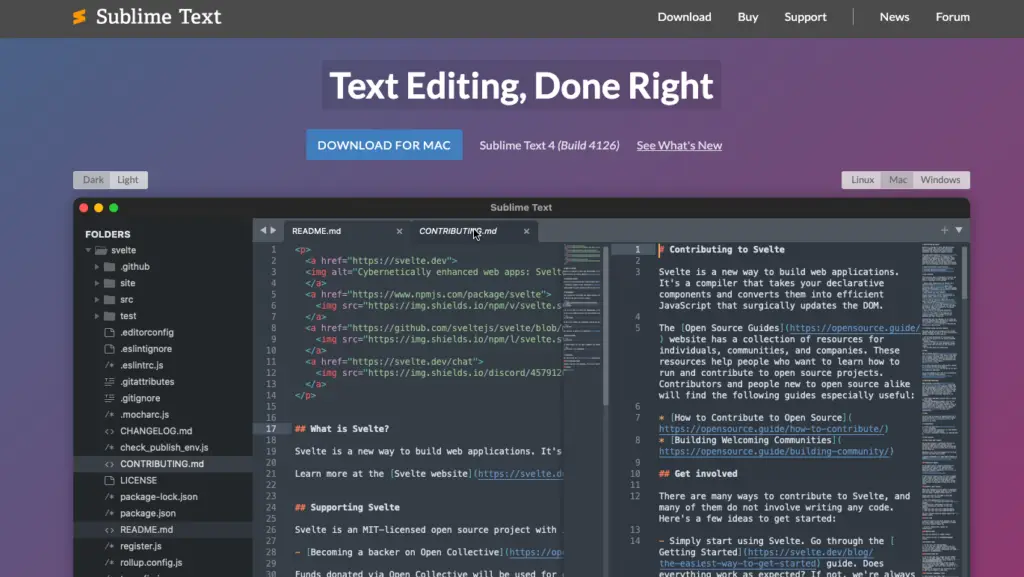
Task: Expand the src folder
Action: pyautogui.click(x=97, y=300)
